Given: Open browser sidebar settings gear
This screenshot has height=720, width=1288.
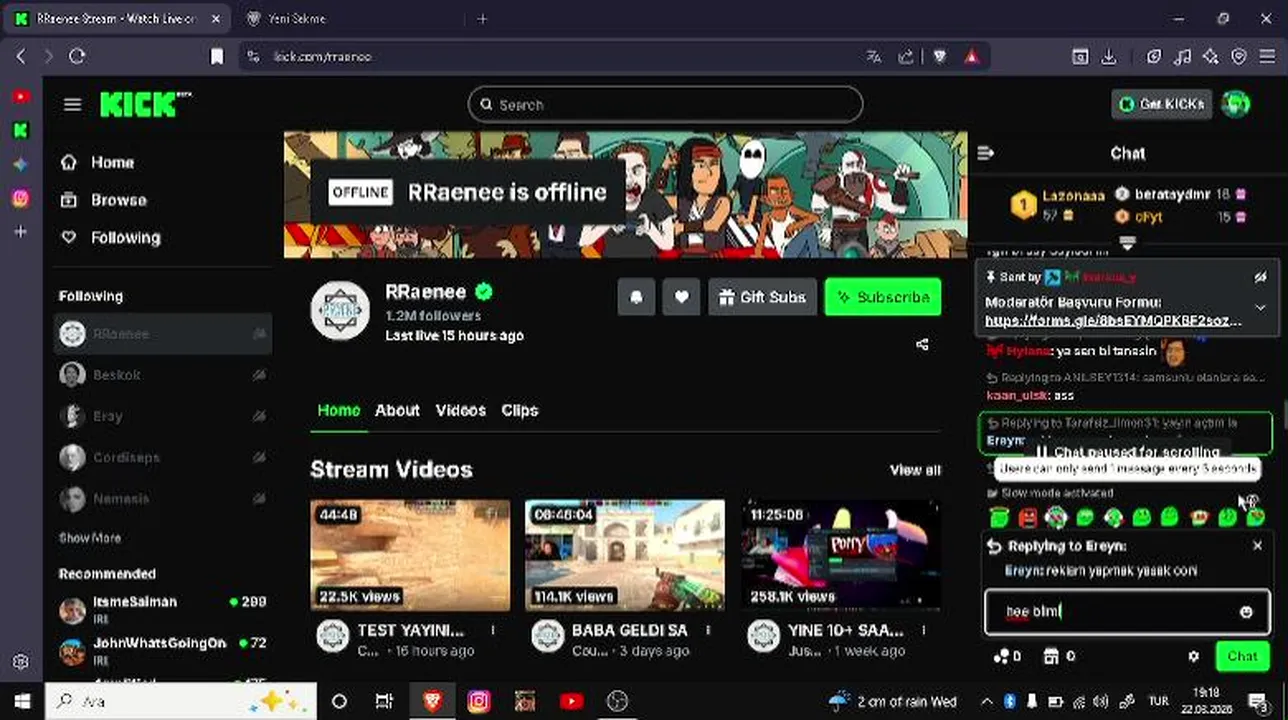Looking at the screenshot, I should pyautogui.click(x=20, y=662).
